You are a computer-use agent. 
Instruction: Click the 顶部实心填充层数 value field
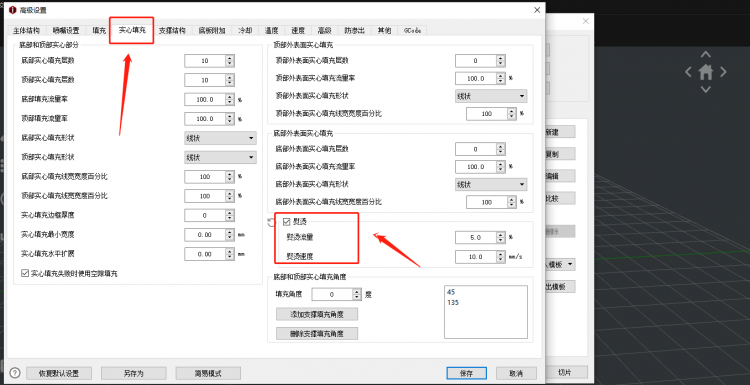[x=205, y=80]
